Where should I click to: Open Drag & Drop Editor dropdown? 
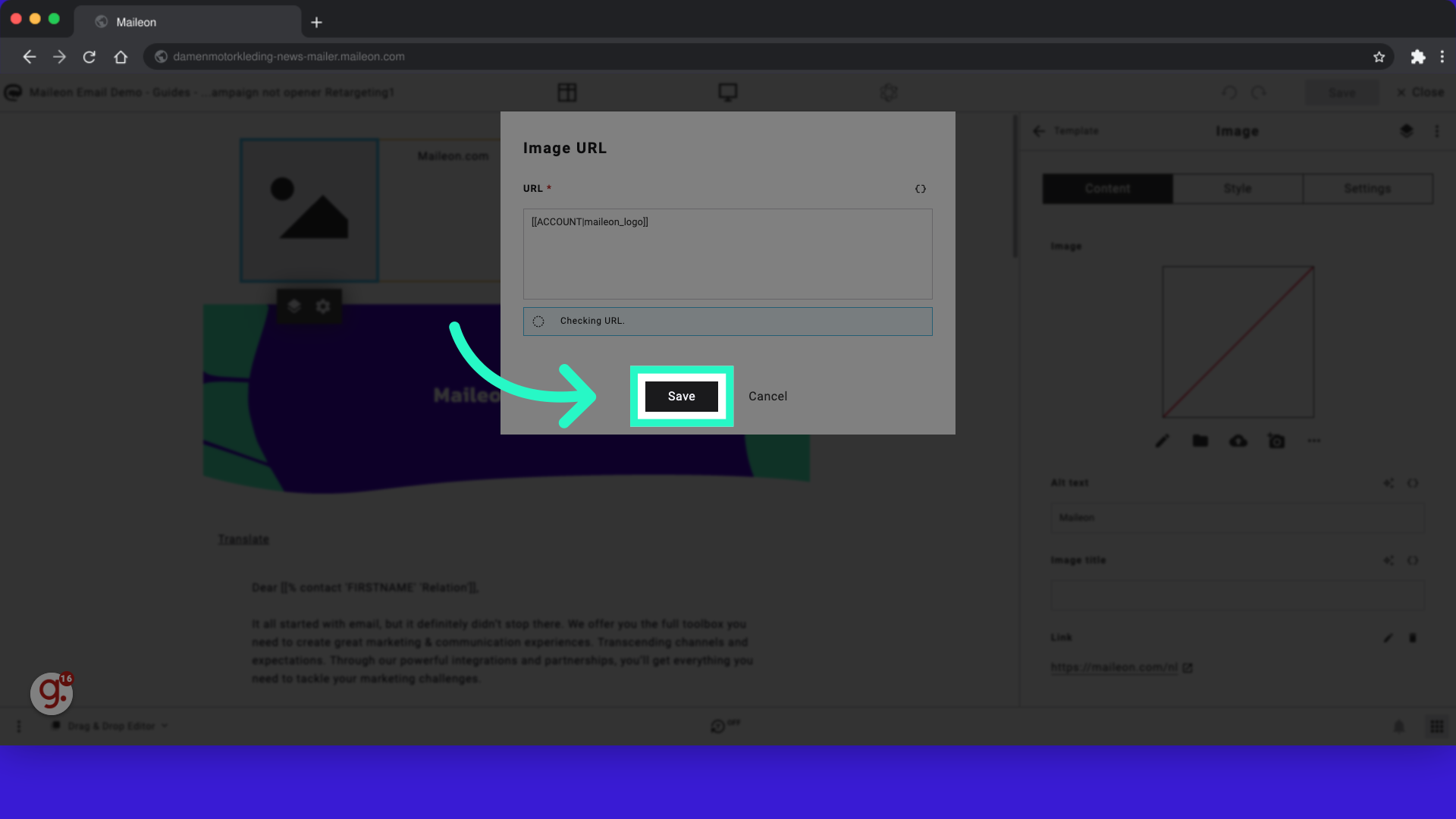(110, 726)
